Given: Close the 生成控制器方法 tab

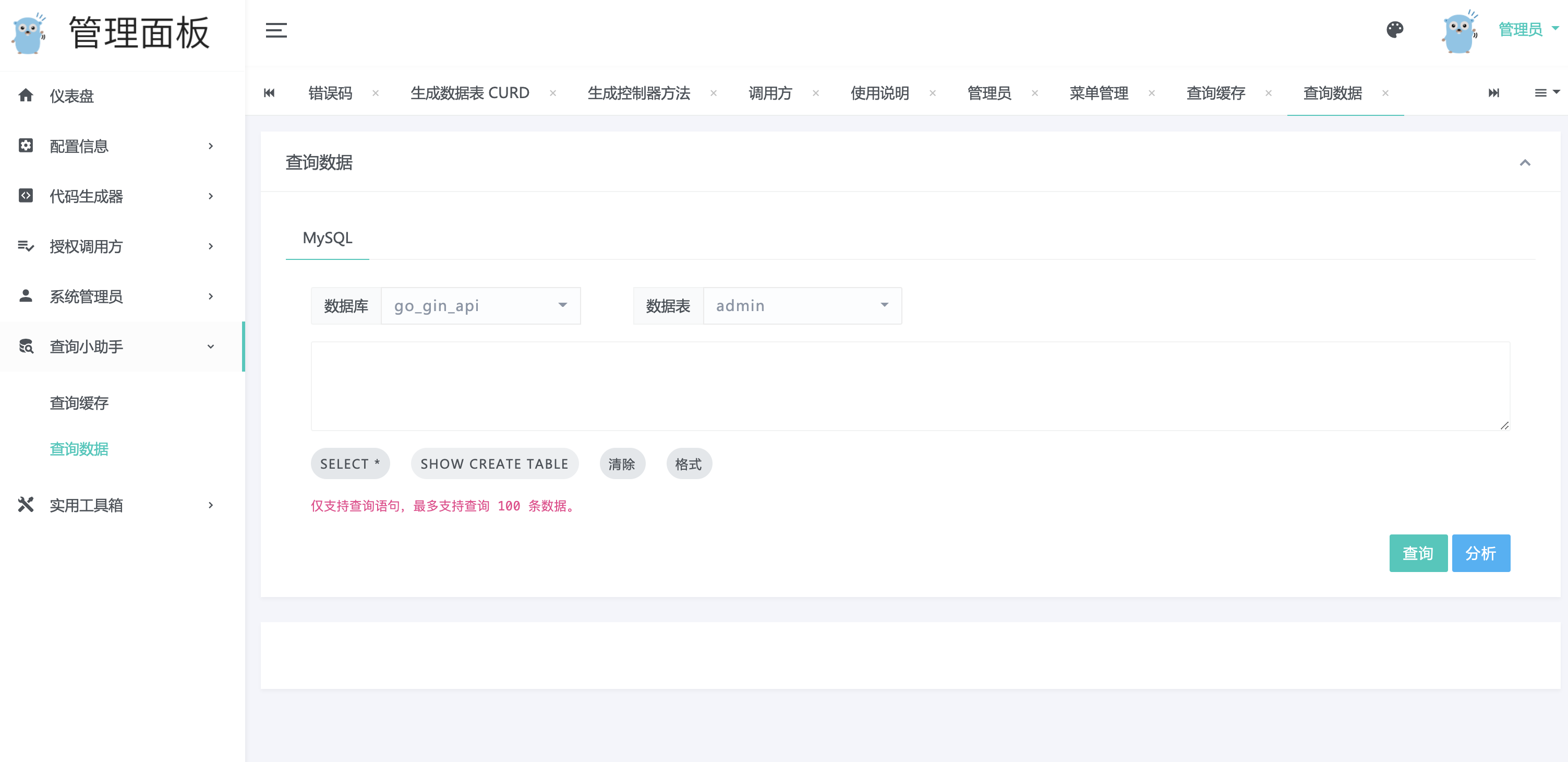Looking at the screenshot, I should [x=714, y=93].
